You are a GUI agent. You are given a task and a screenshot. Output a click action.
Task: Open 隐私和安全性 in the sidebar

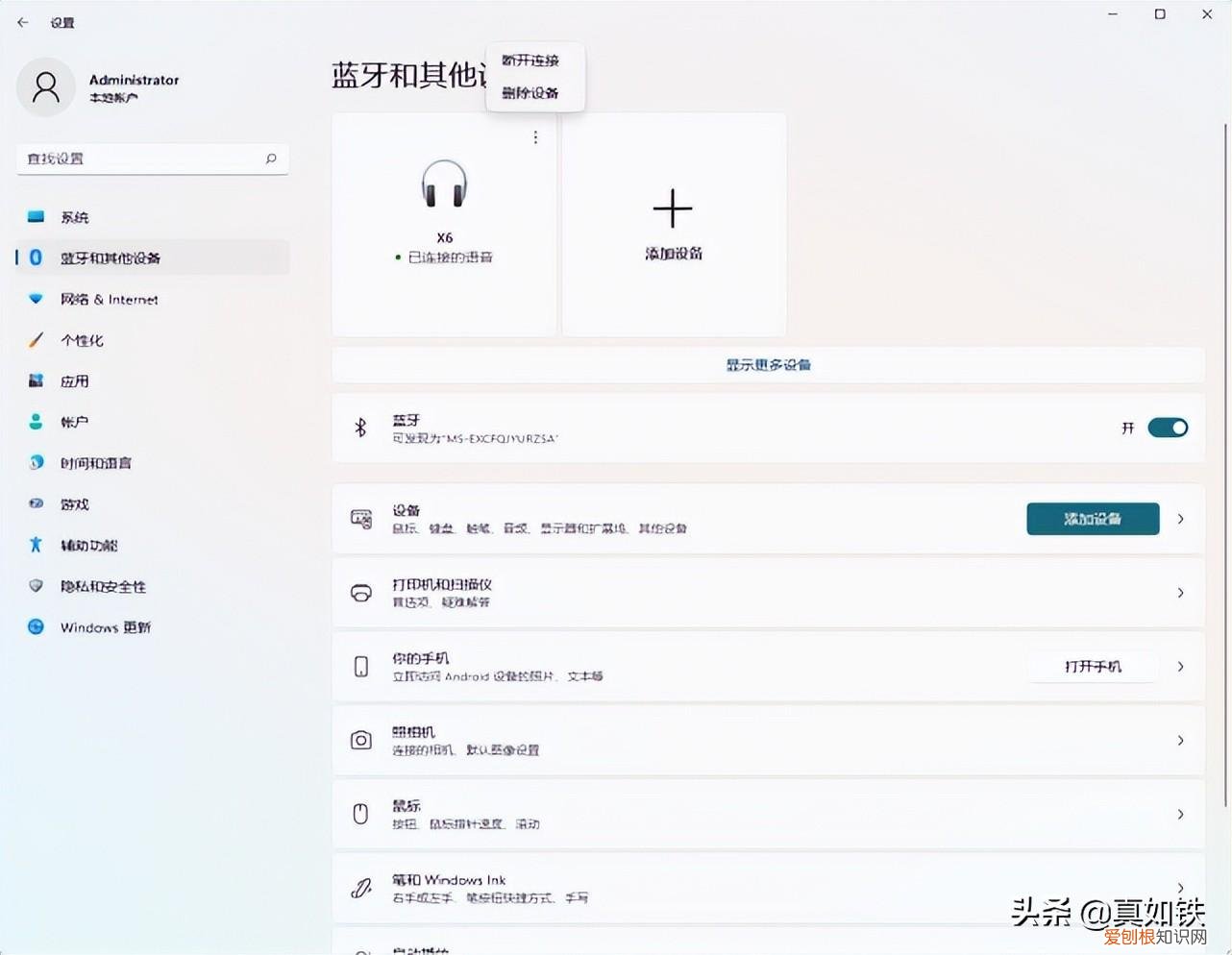[x=153, y=586]
